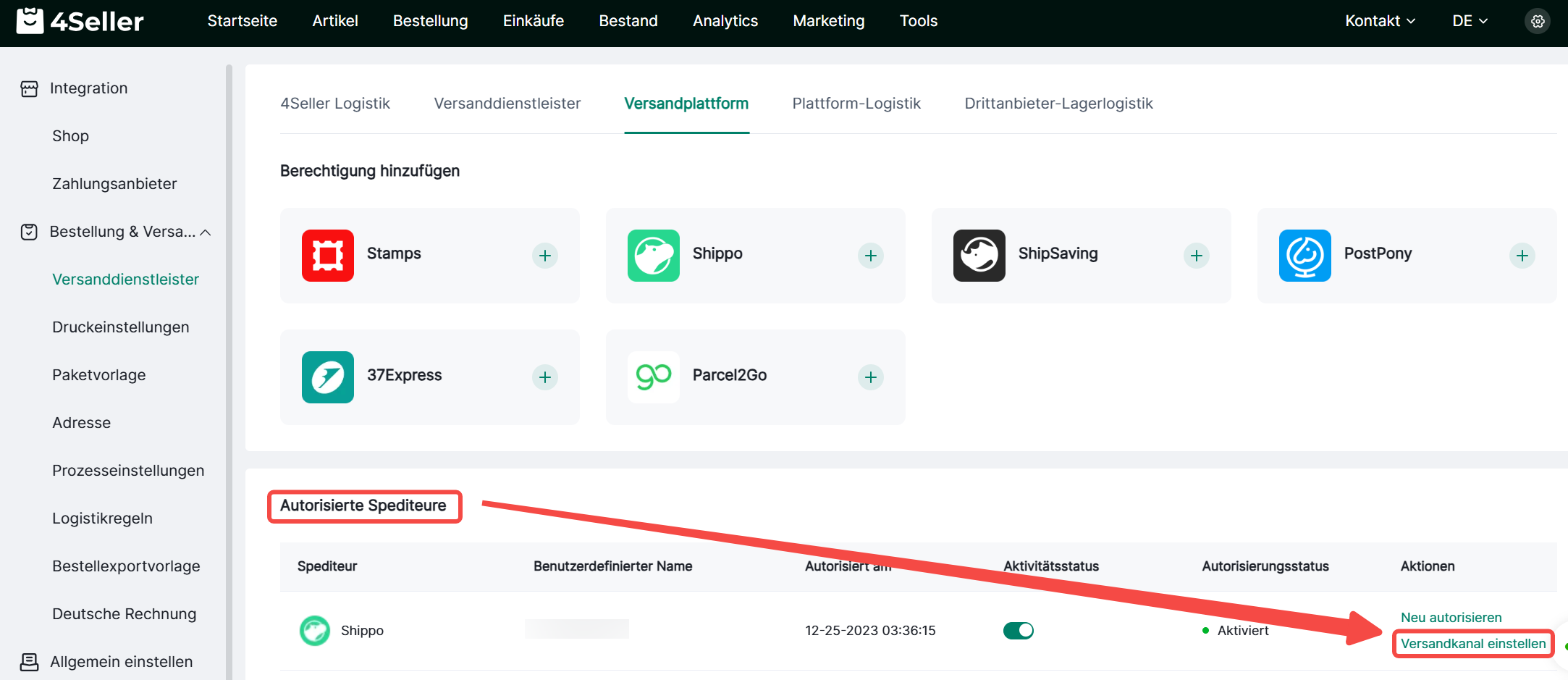Add PostPony via its plus icon
The height and width of the screenshot is (680, 1568).
[x=1522, y=256]
